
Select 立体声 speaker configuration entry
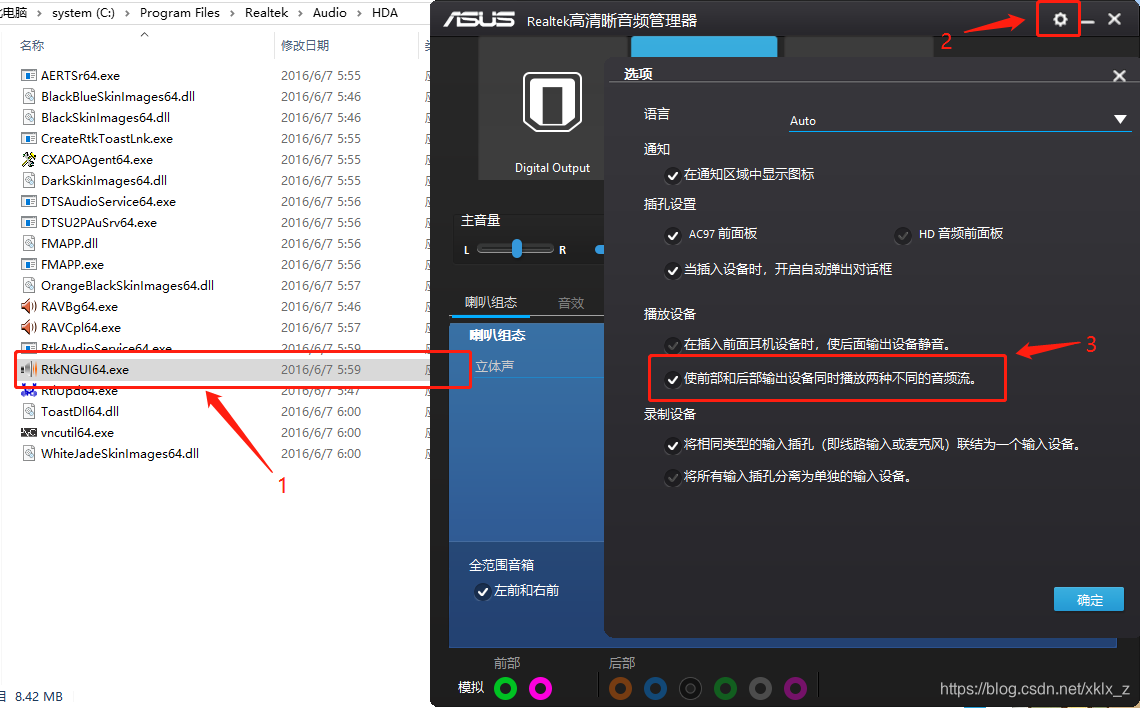pyautogui.click(x=494, y=366)
